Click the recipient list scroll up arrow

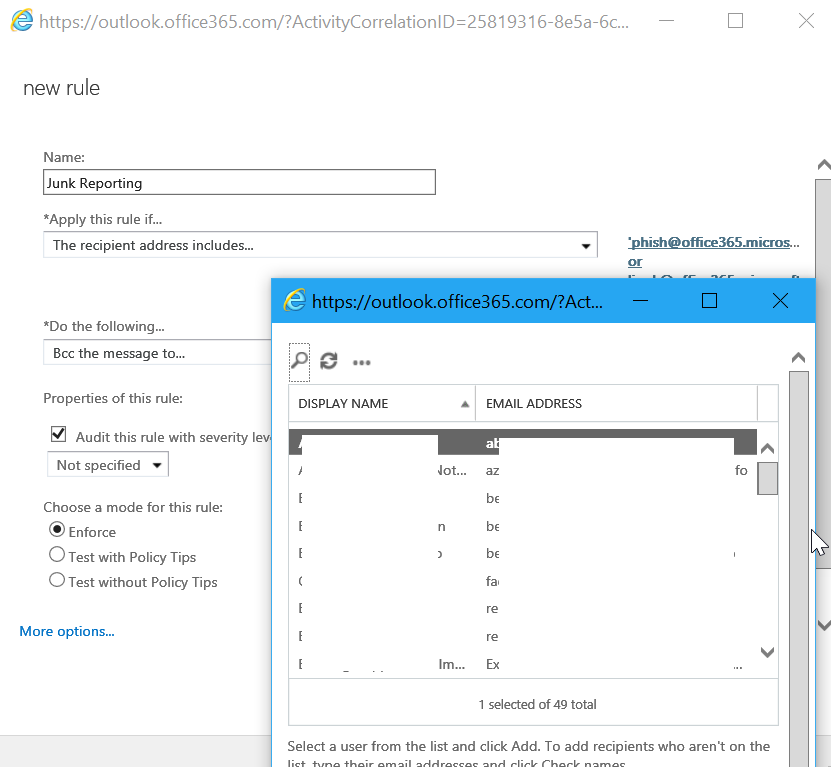767,449
